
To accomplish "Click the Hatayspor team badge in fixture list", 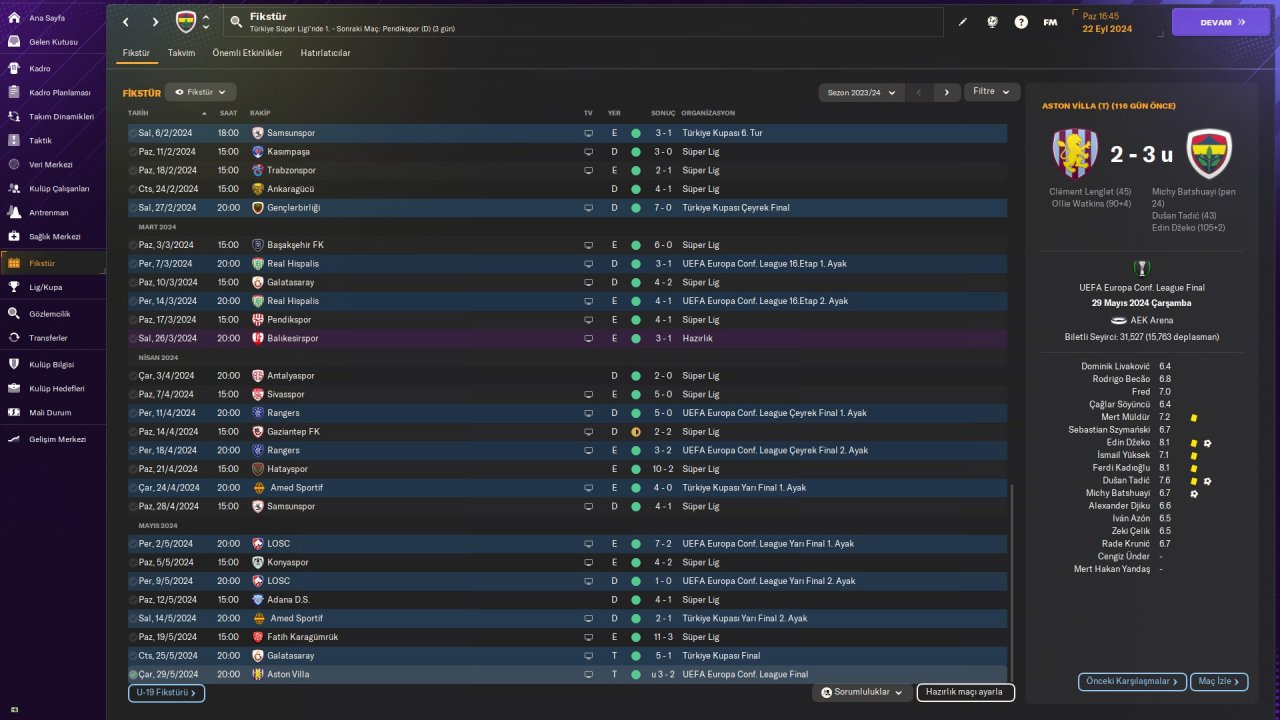I will pyautogui.click(x=258, y=469).
